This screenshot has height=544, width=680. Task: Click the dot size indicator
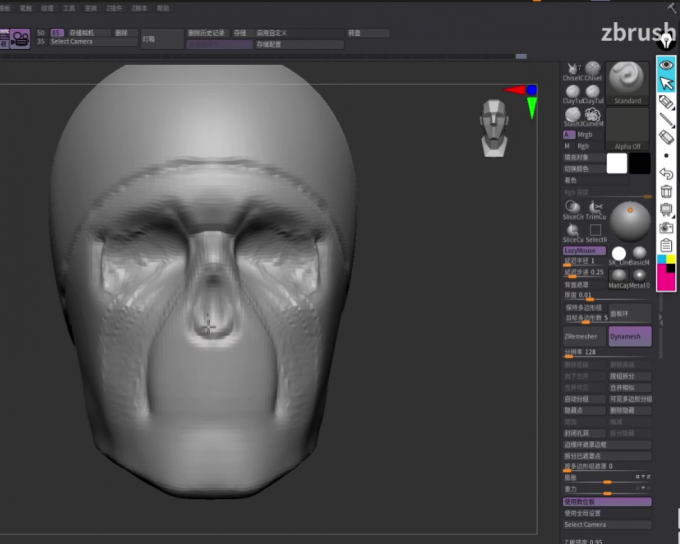tap(666, 155)
